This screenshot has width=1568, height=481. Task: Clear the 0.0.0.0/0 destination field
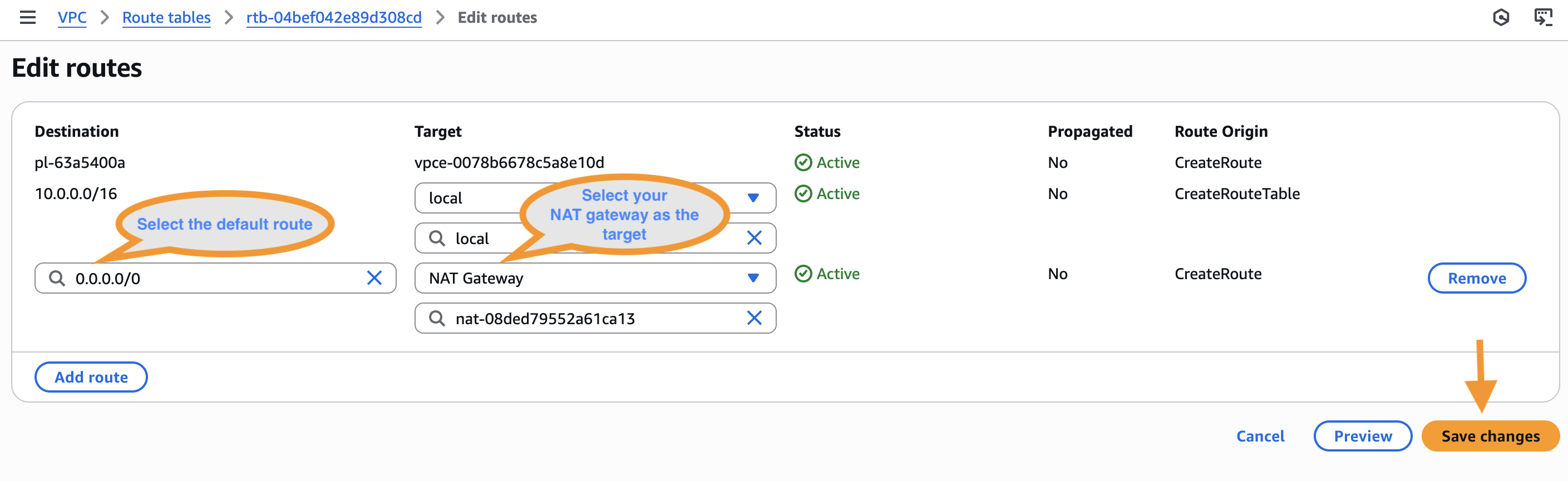[374, 278]
